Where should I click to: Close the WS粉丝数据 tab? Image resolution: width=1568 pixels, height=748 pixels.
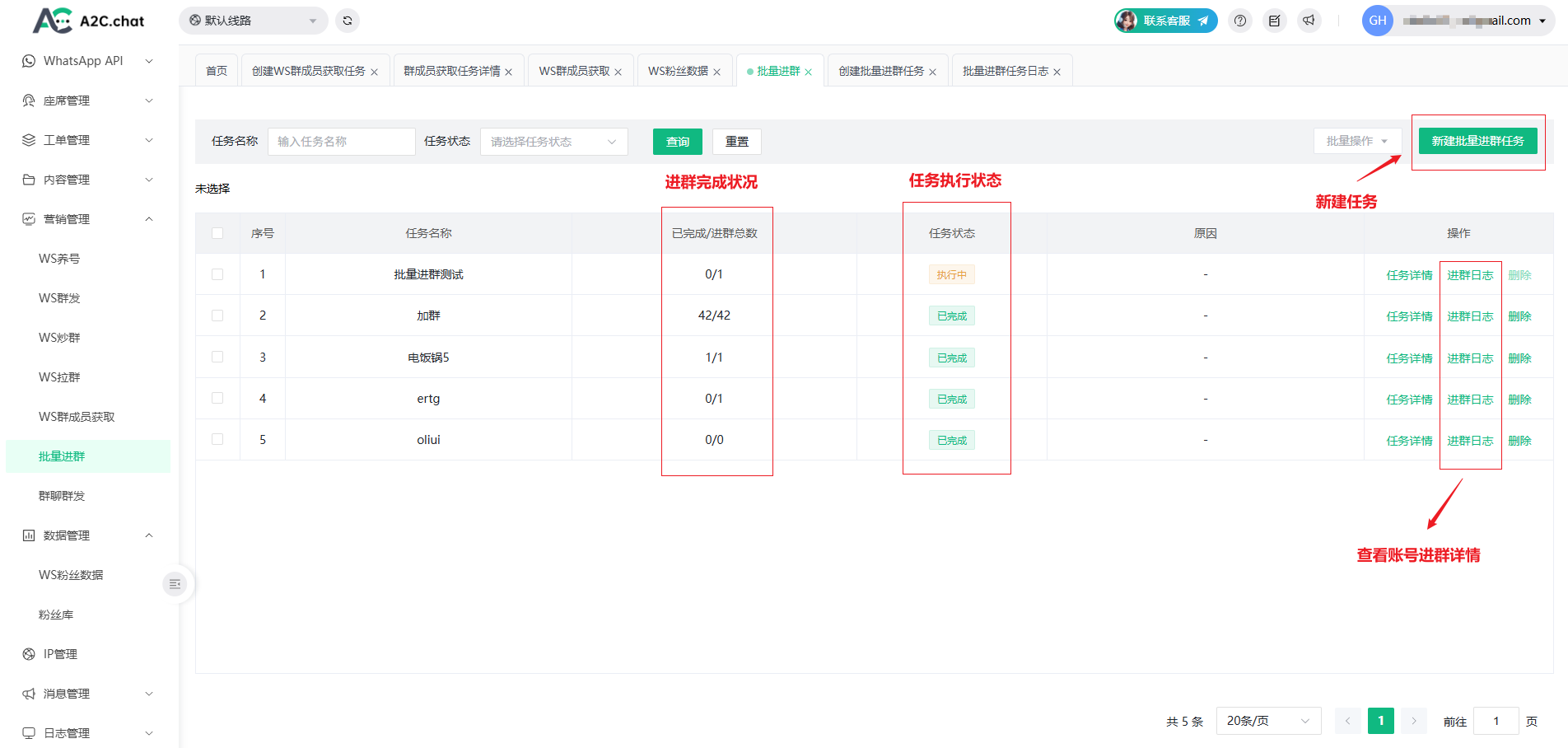(717, 72)
